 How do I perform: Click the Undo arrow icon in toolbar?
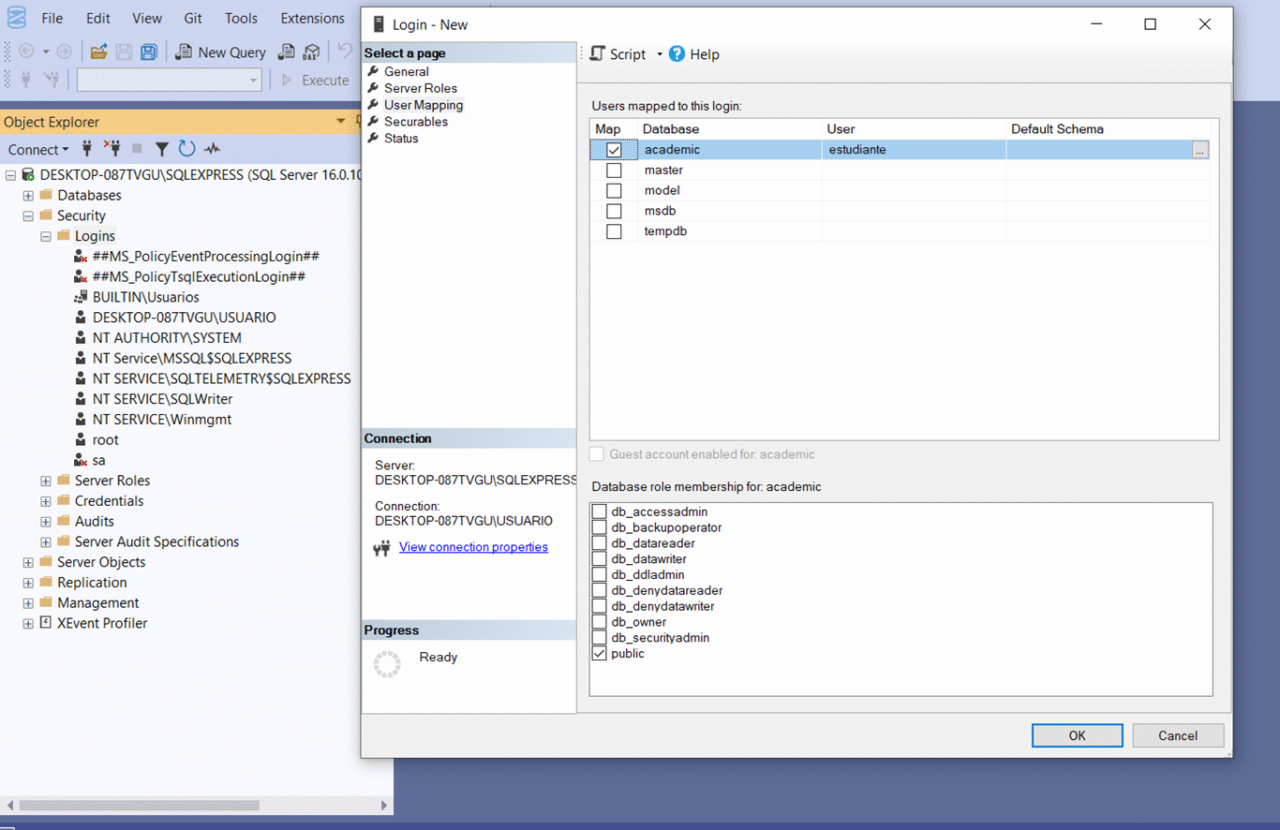pos(345,52)
